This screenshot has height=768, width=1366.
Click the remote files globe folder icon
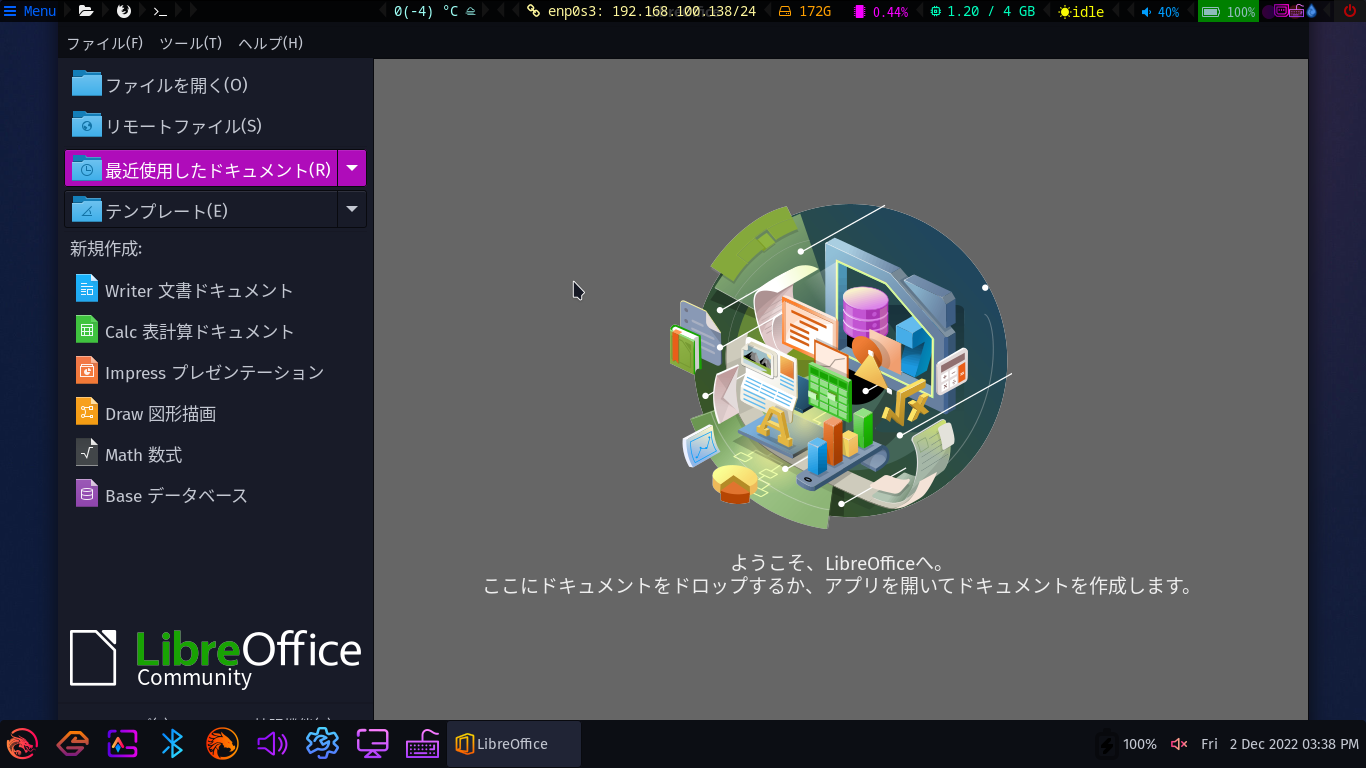coord(87,124)
